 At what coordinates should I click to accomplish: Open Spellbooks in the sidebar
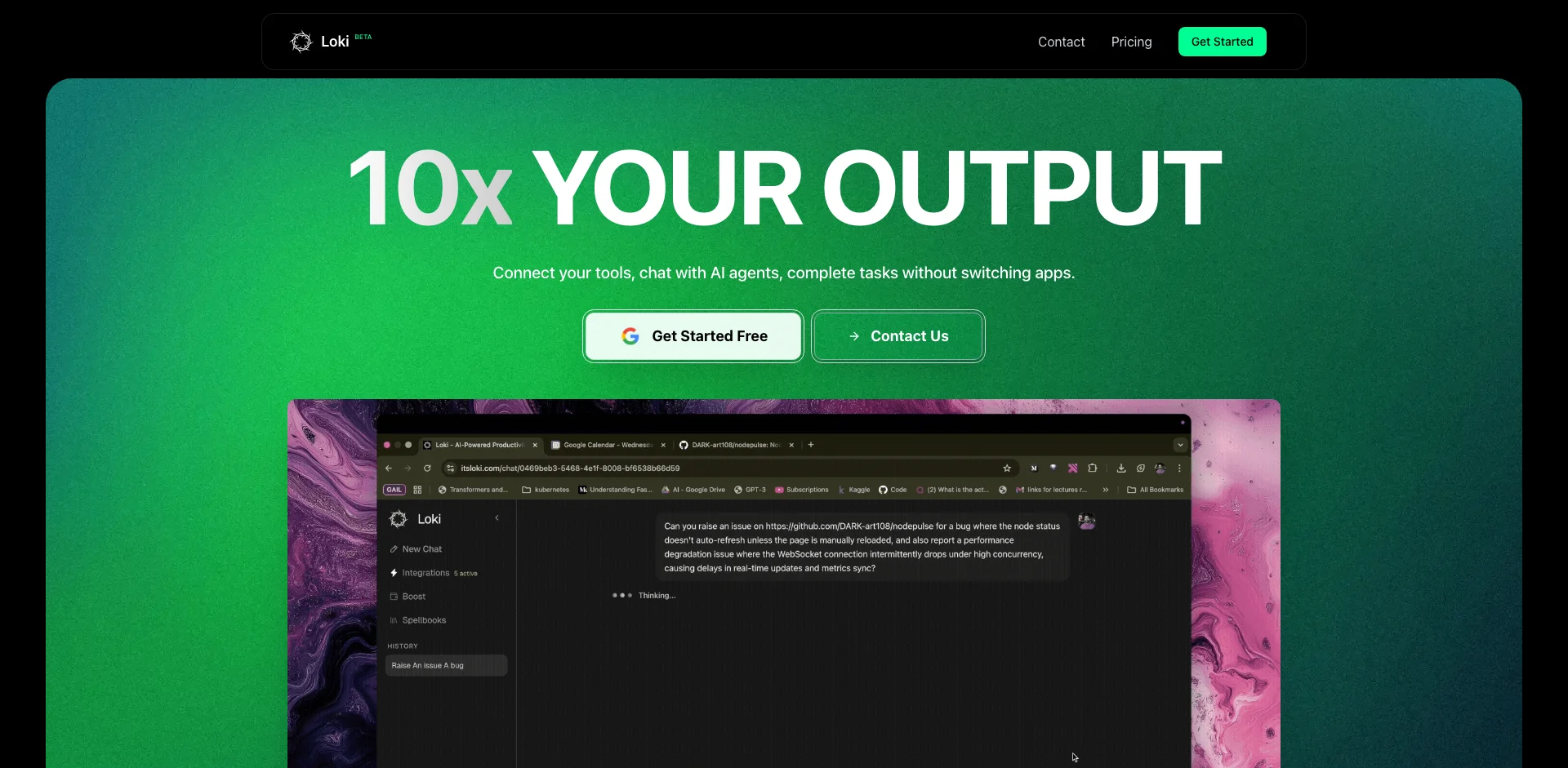(423, 620)
